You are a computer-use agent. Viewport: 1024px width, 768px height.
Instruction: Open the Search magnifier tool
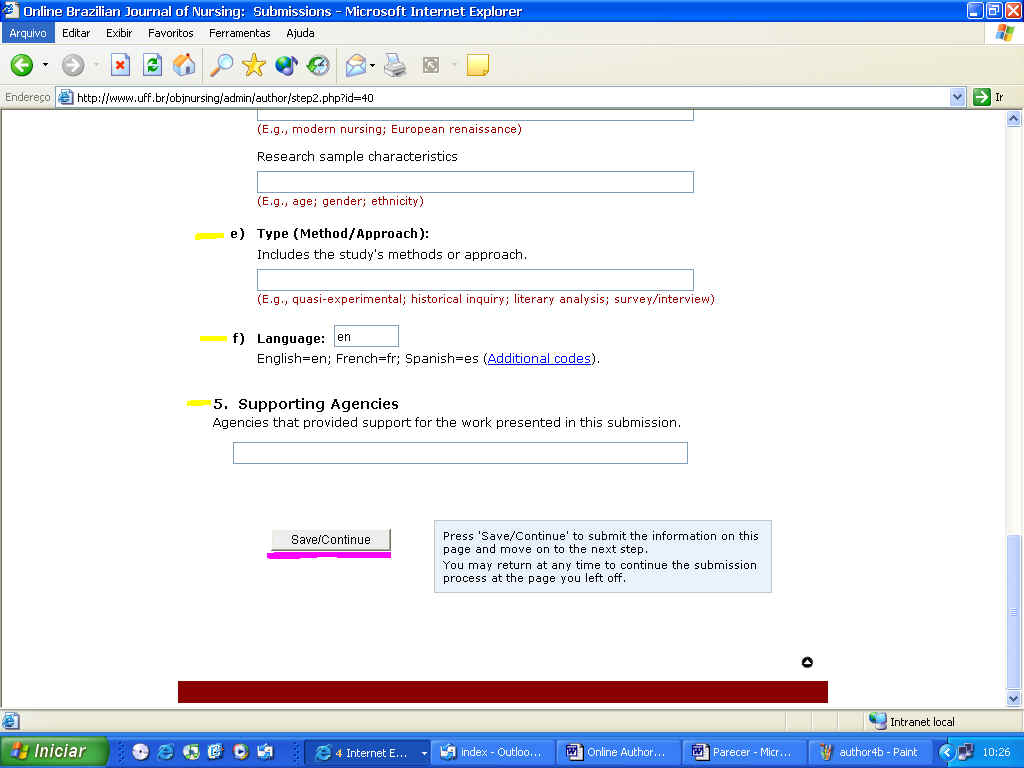221,66
